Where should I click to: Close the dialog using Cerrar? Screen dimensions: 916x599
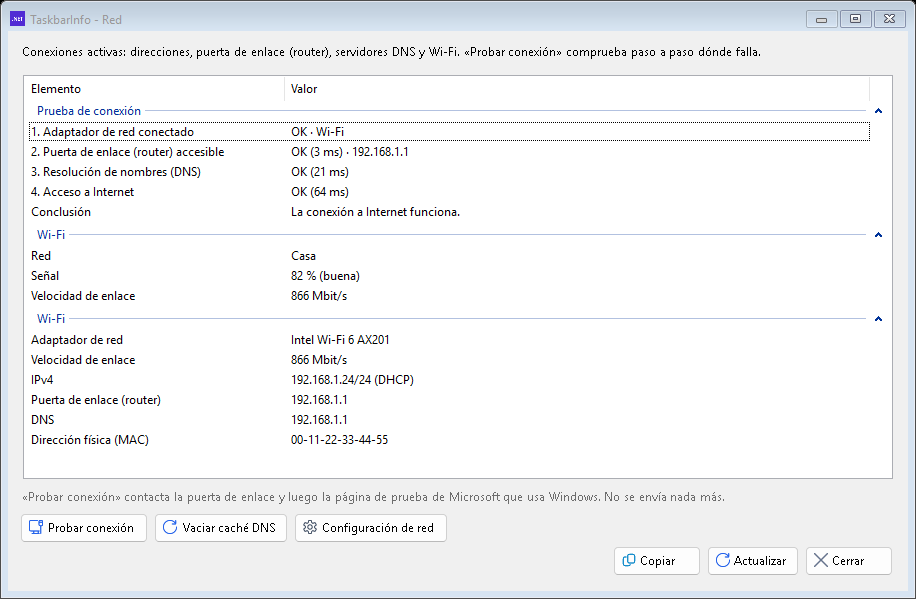point(849,561)
